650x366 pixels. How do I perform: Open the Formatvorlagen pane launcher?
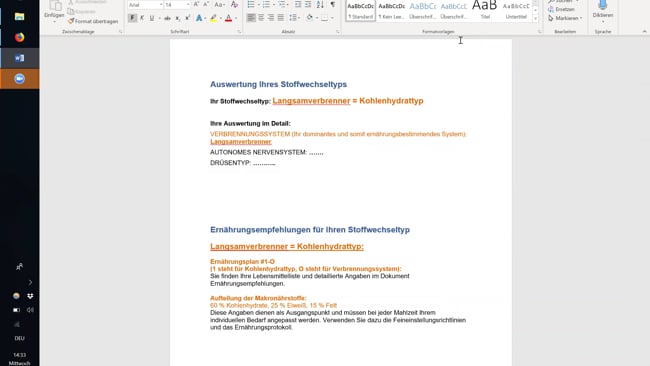click(x=539, y=32)
